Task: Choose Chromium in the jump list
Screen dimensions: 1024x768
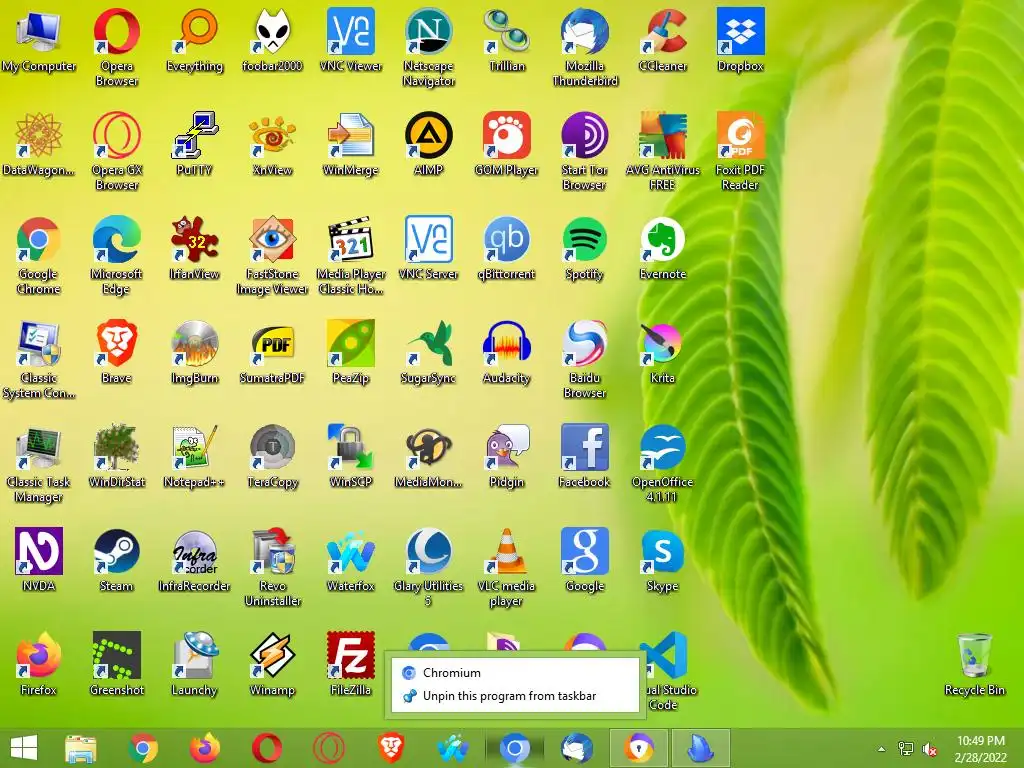Action: [x=515, y=673]
